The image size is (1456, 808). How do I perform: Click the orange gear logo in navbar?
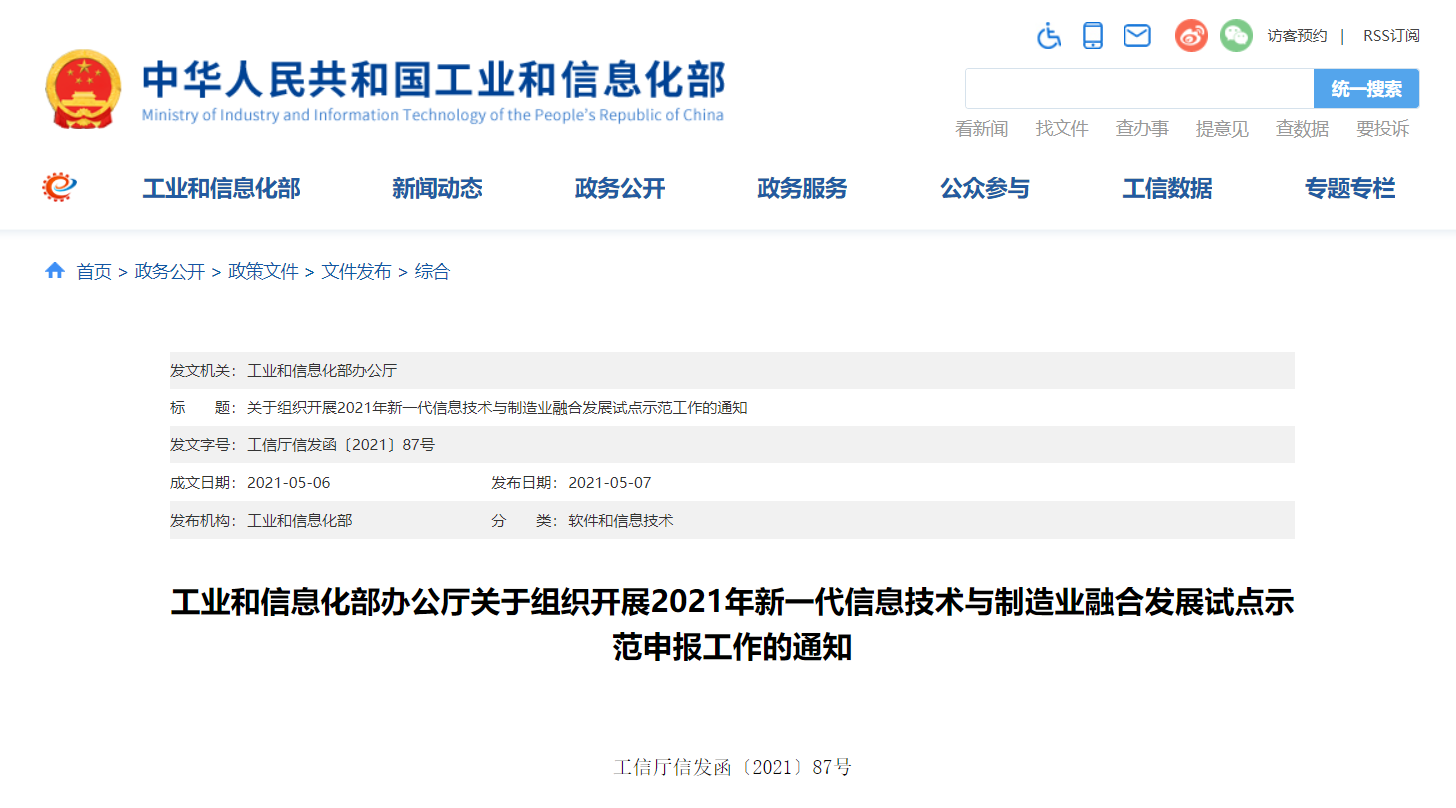point(60,187)
